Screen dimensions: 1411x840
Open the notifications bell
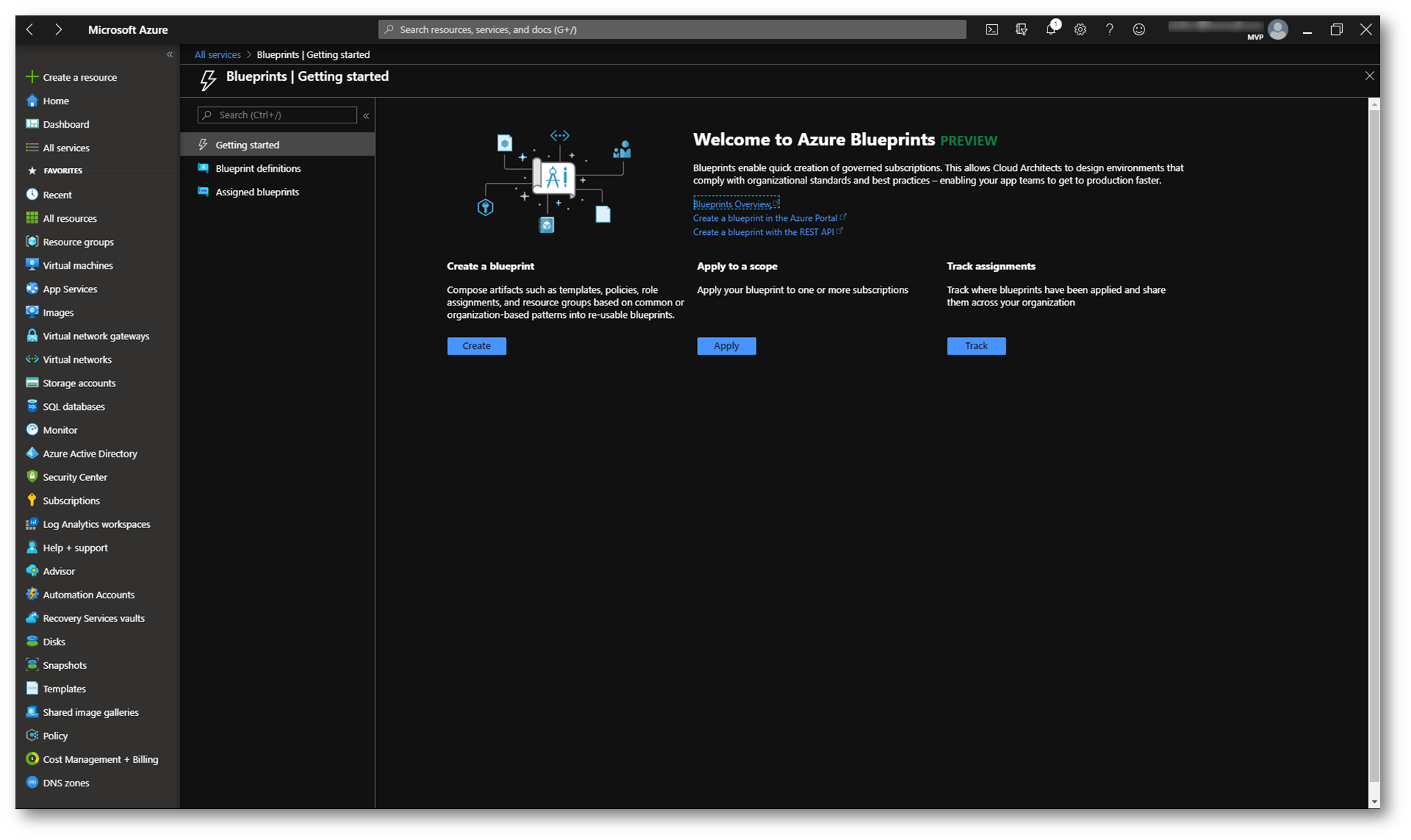[x=1051, y=29]
